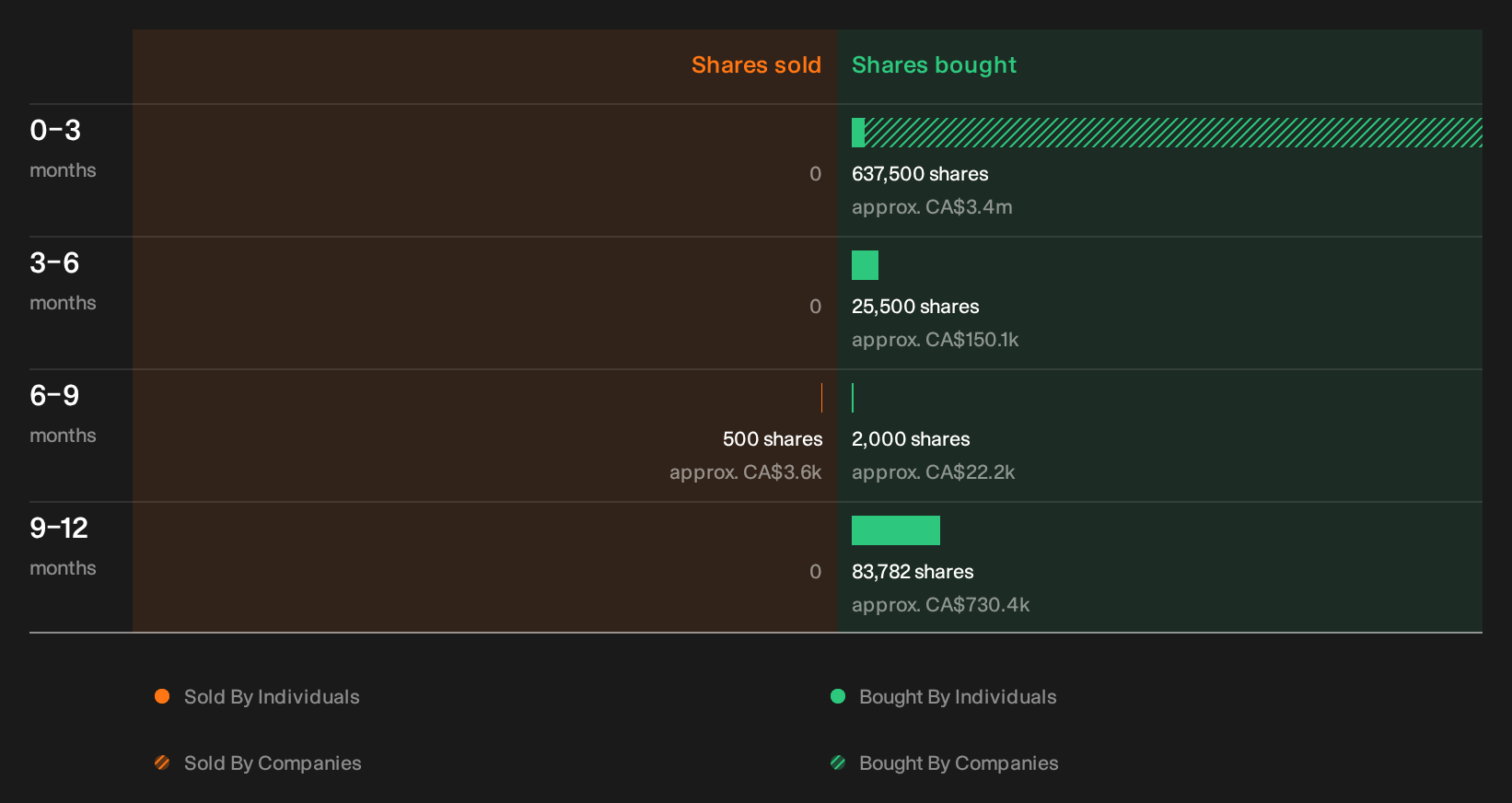This screenshot has height=803, width=1512.
Task: Click the green Bought By Individuals legend dot
Action: (x=838, y=696)
